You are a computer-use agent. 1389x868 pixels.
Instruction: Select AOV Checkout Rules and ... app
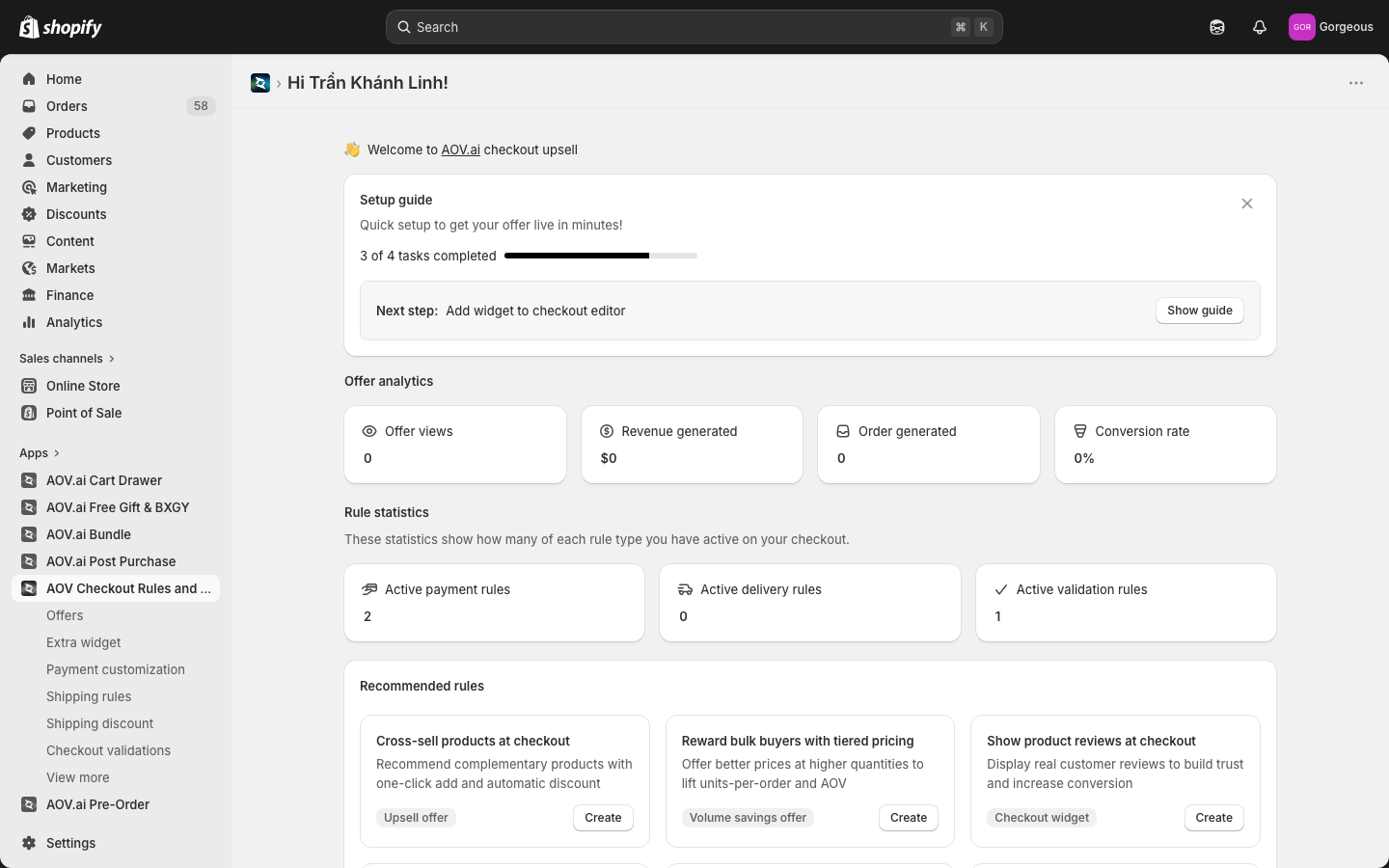116,588
